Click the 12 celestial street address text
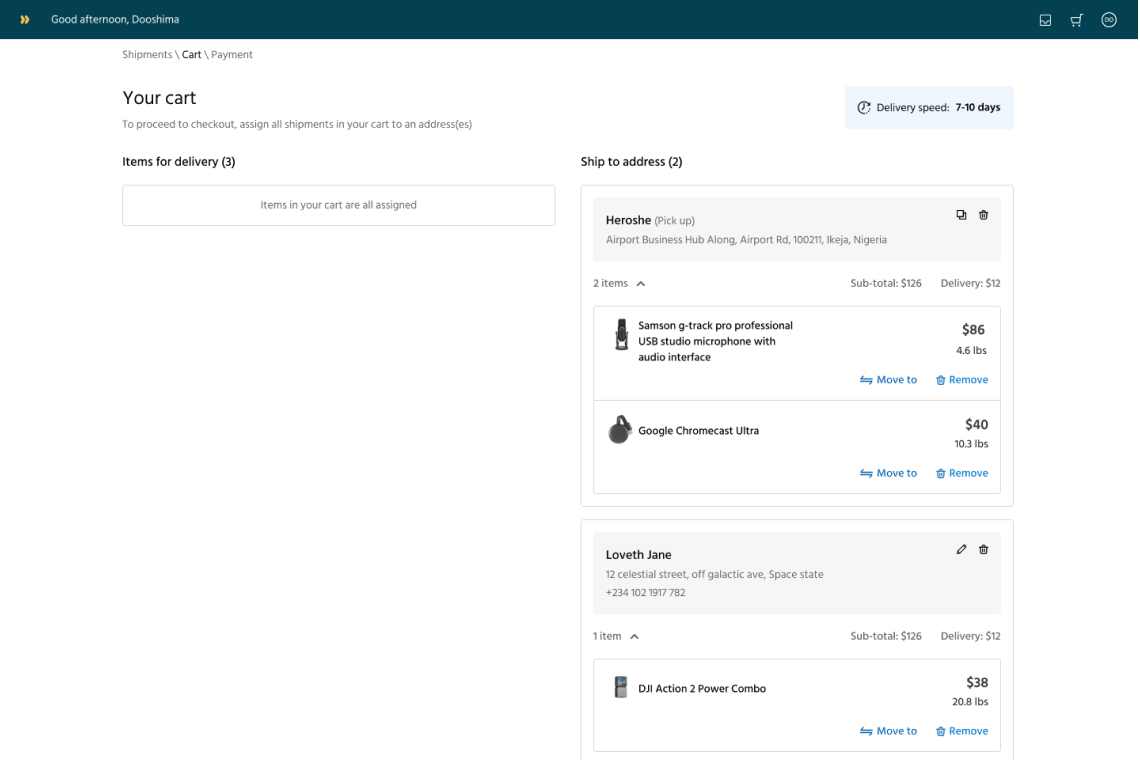The height and width of the screenshot is (760, 1140). [715, 575]
